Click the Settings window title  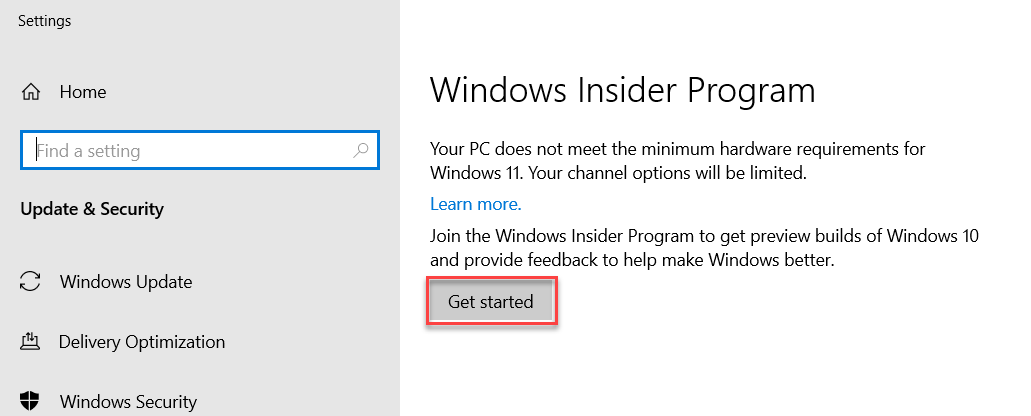pos(44,20)
